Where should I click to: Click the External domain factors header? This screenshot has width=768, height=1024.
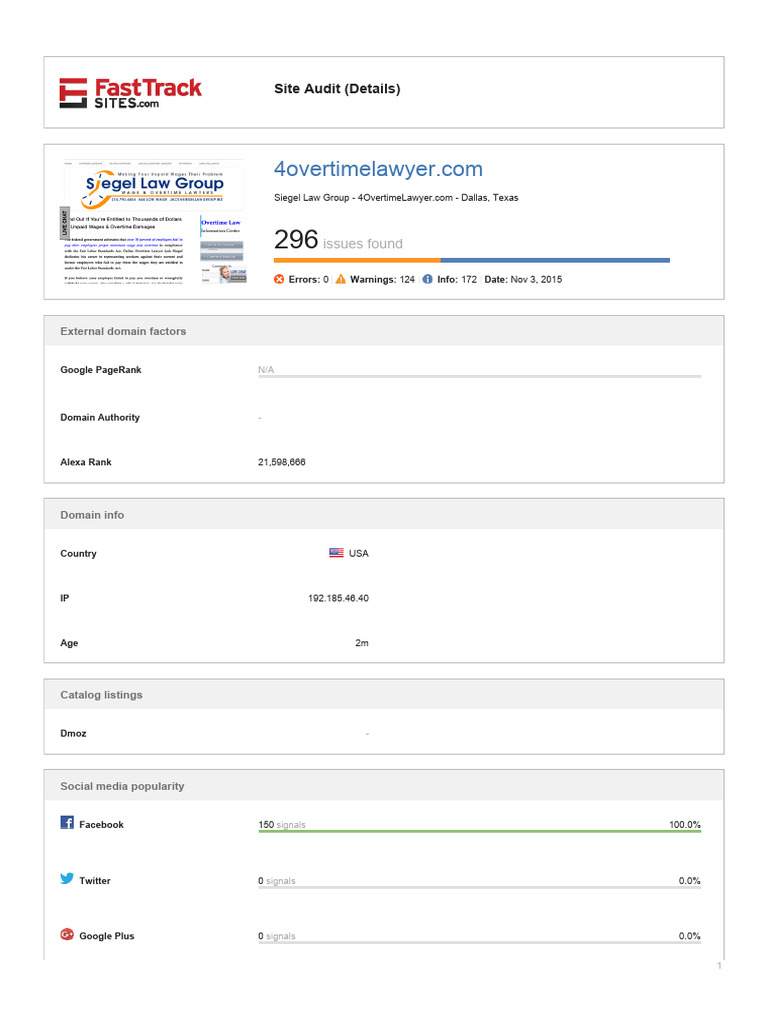click(123, 331)
